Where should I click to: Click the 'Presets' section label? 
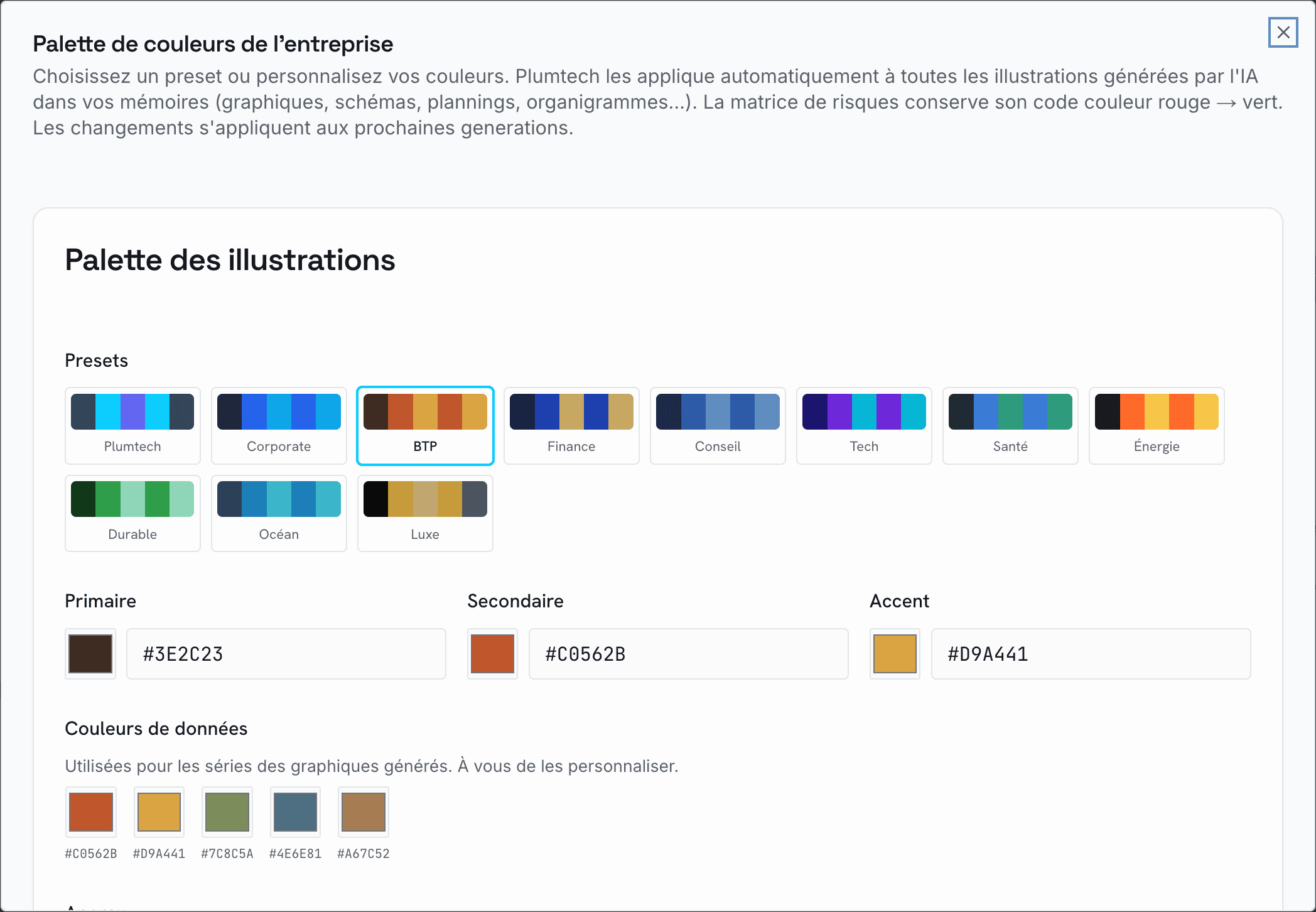pyautogui.click(x=96, y=361)
